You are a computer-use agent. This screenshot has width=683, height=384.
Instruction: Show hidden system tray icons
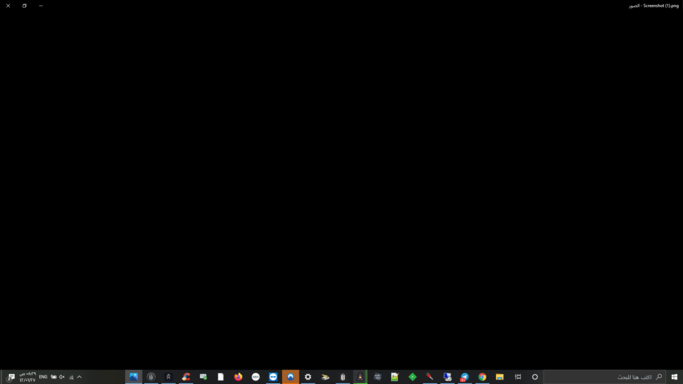coord(79,377)
